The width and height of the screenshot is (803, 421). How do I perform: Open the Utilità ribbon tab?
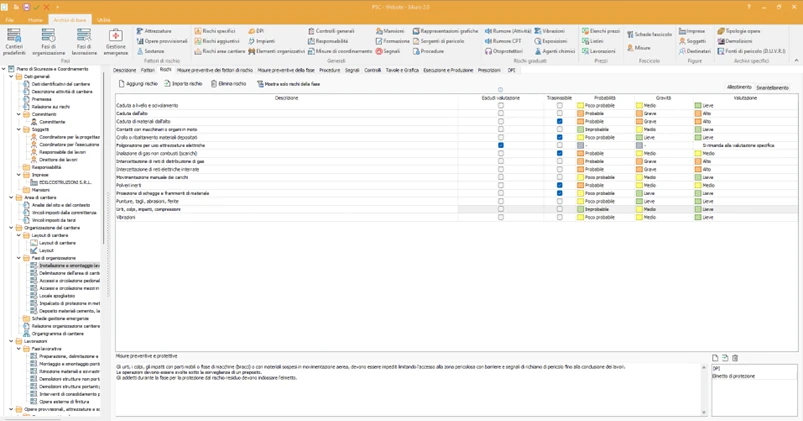(x=103, y=20)
